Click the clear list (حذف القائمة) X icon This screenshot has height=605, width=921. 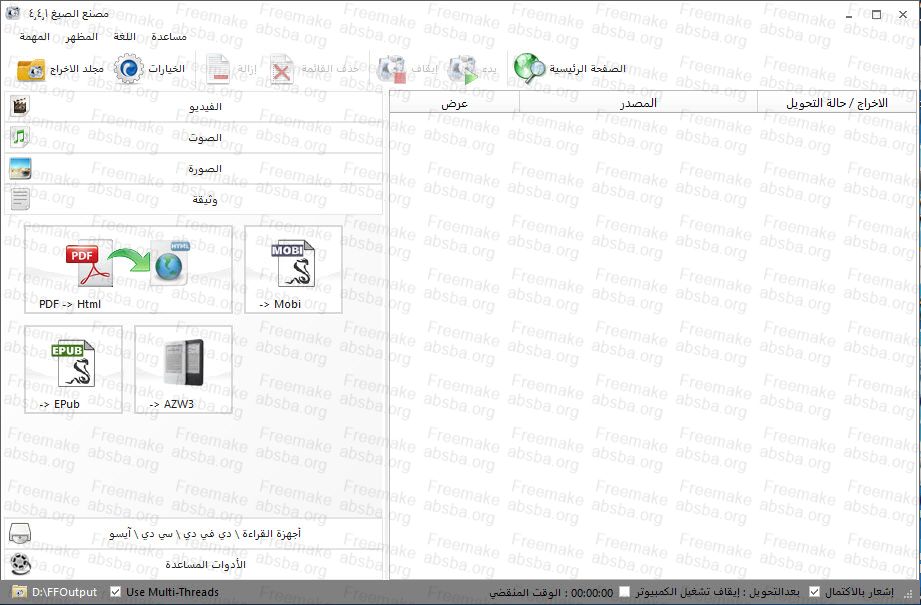pos(281,69)
